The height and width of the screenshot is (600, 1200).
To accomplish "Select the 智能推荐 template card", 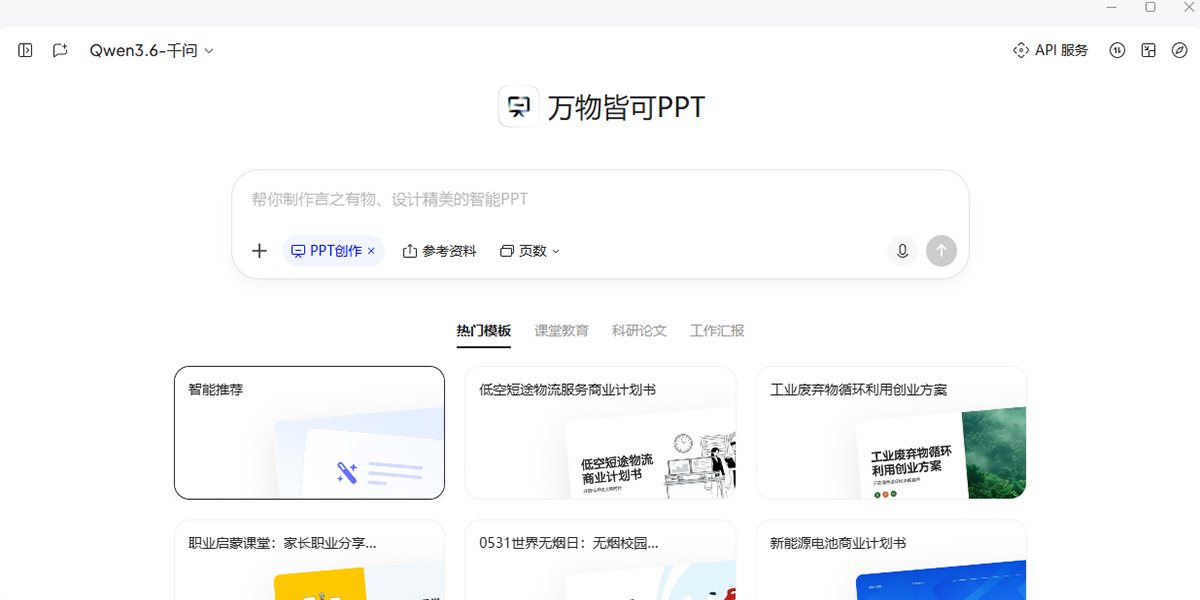I will 310,433.
